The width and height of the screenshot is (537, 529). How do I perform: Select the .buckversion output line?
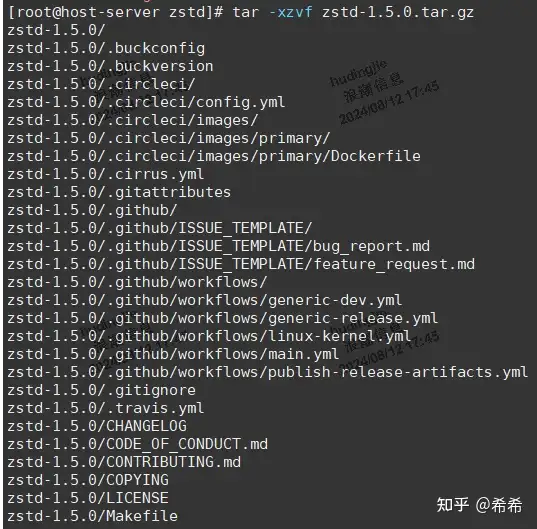(110, 66)
